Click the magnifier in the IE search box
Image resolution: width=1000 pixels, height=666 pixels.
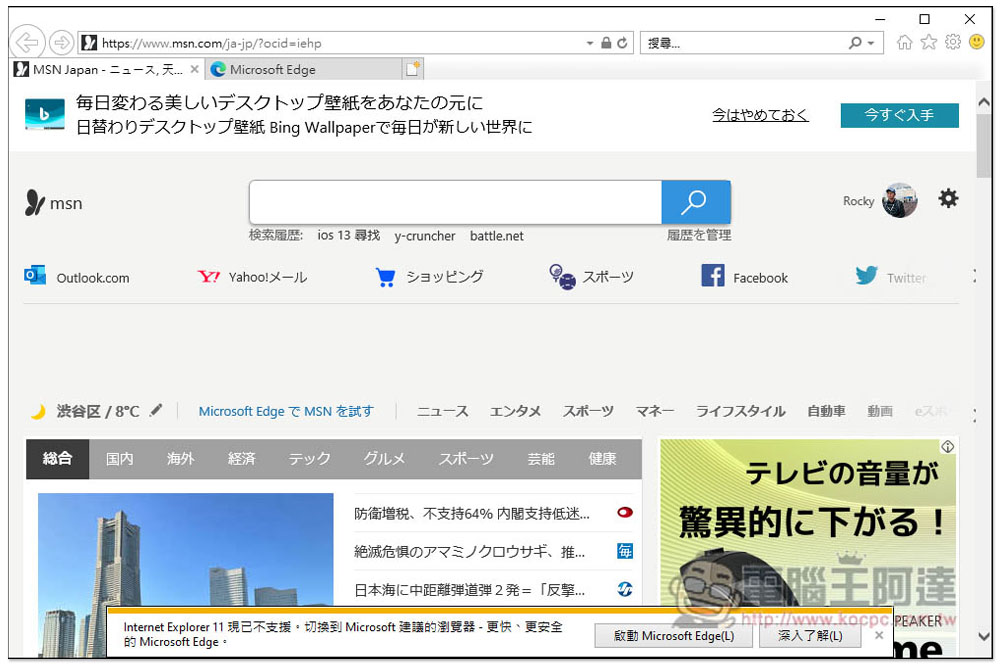(x=855, y=43)
